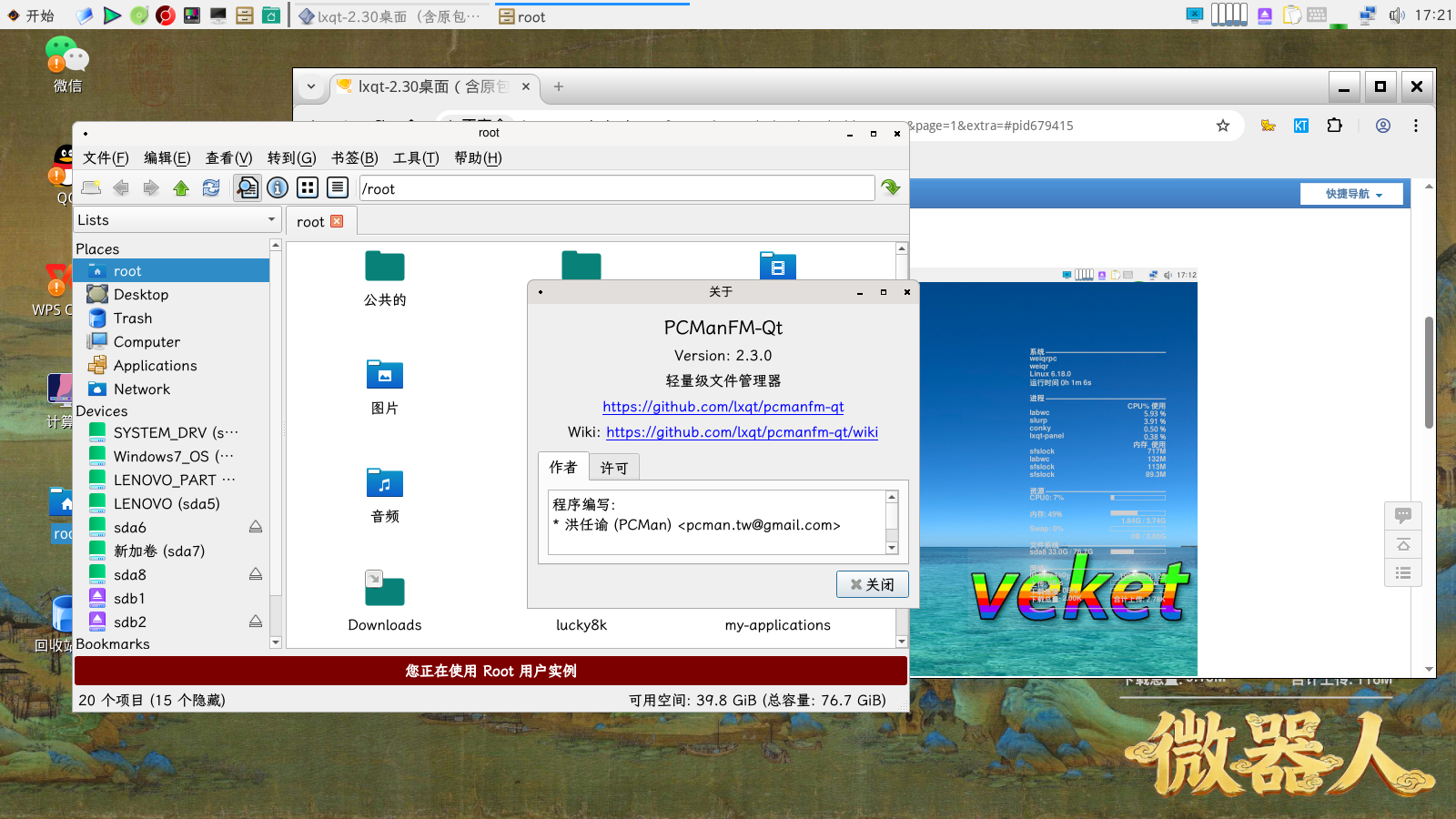Switch file manager to icon view

[307, 187]
